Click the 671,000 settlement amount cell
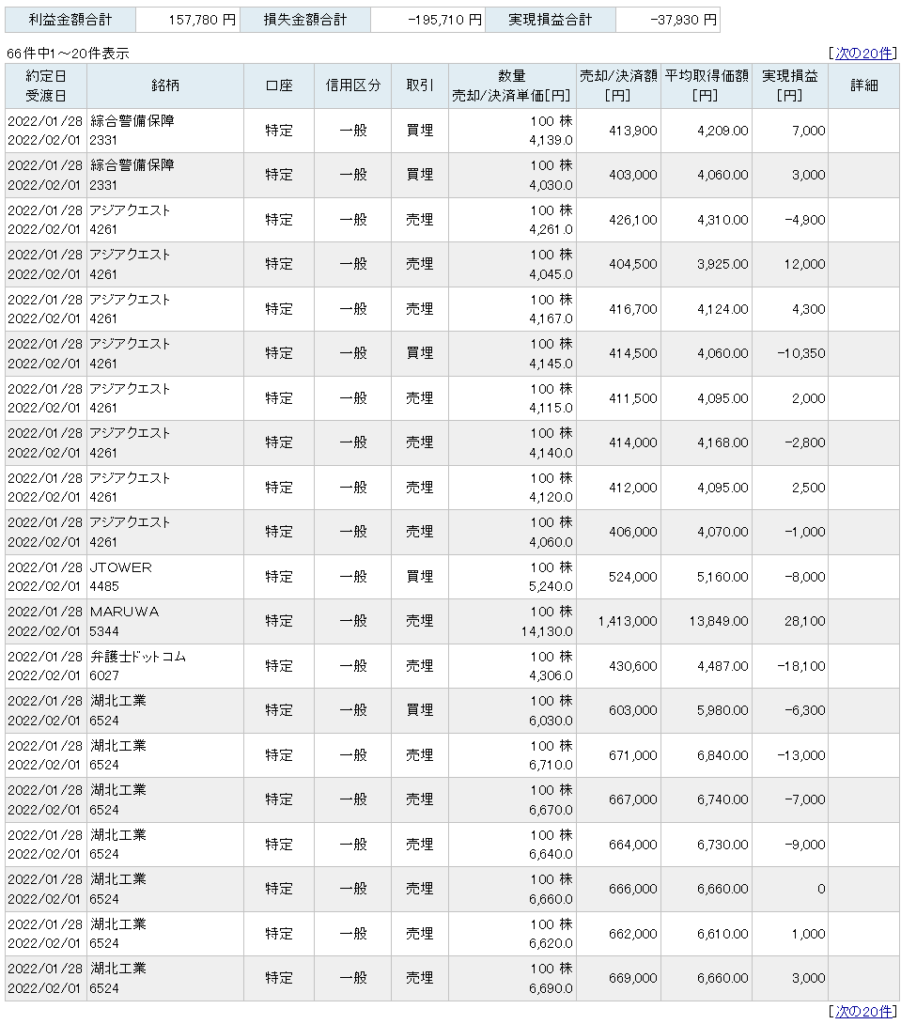 pyautogui.click(x=618, y=755)
